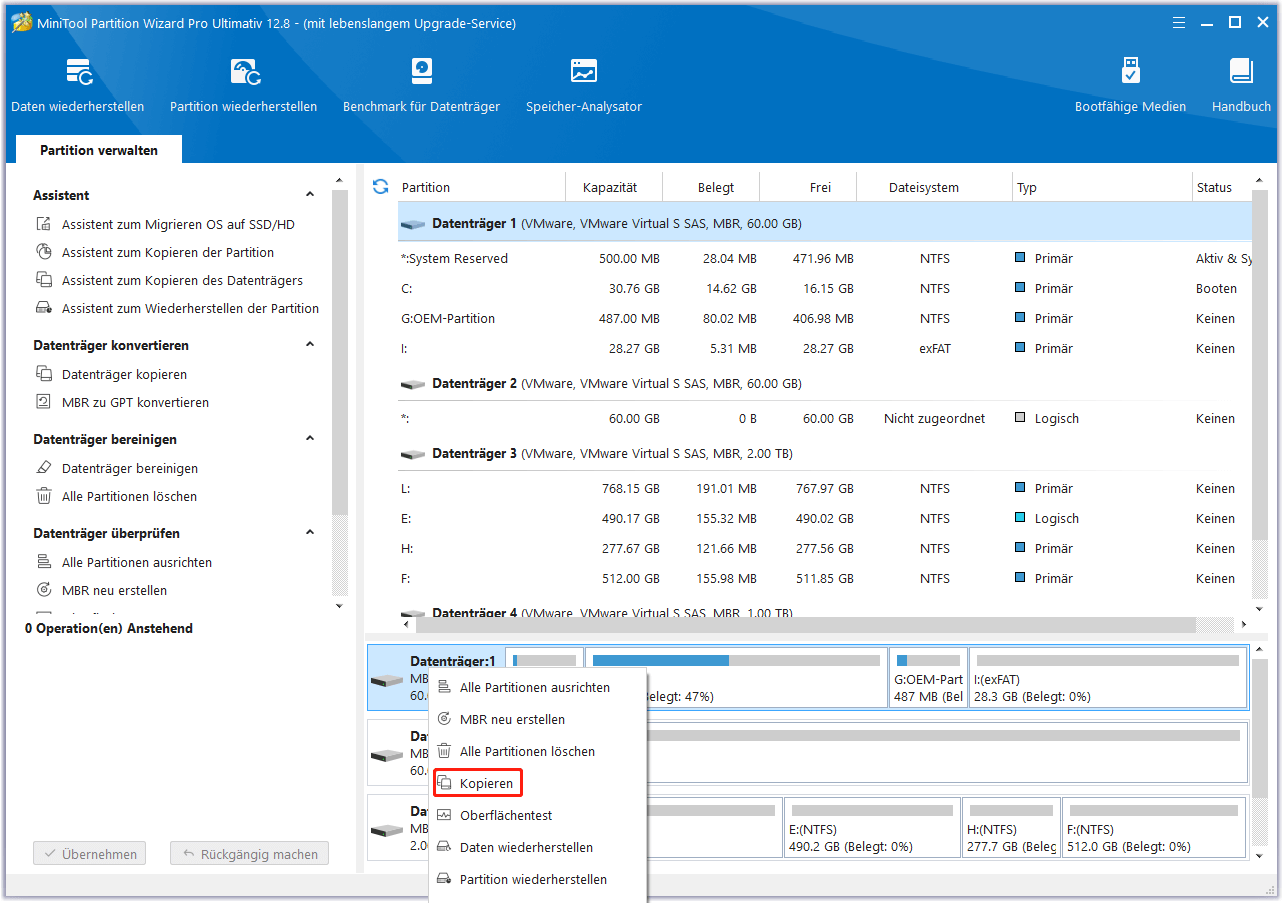This screenshot has height=903, width=1283.
Task: Sort by Kapazität column header
Action: (x=610, y=187)
